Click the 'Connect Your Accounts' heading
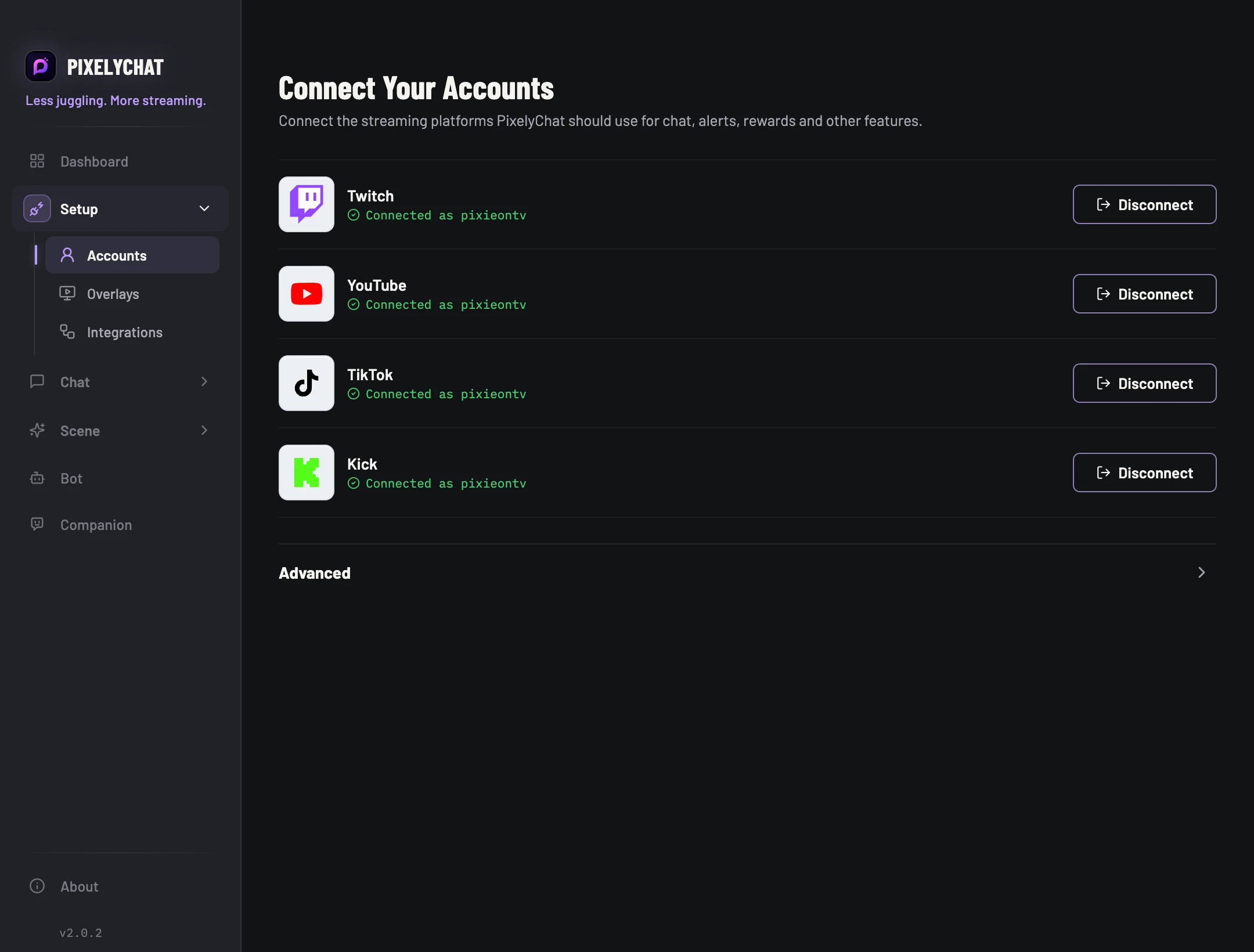This screenshot has height=952, width=1254. pos(416,88)
